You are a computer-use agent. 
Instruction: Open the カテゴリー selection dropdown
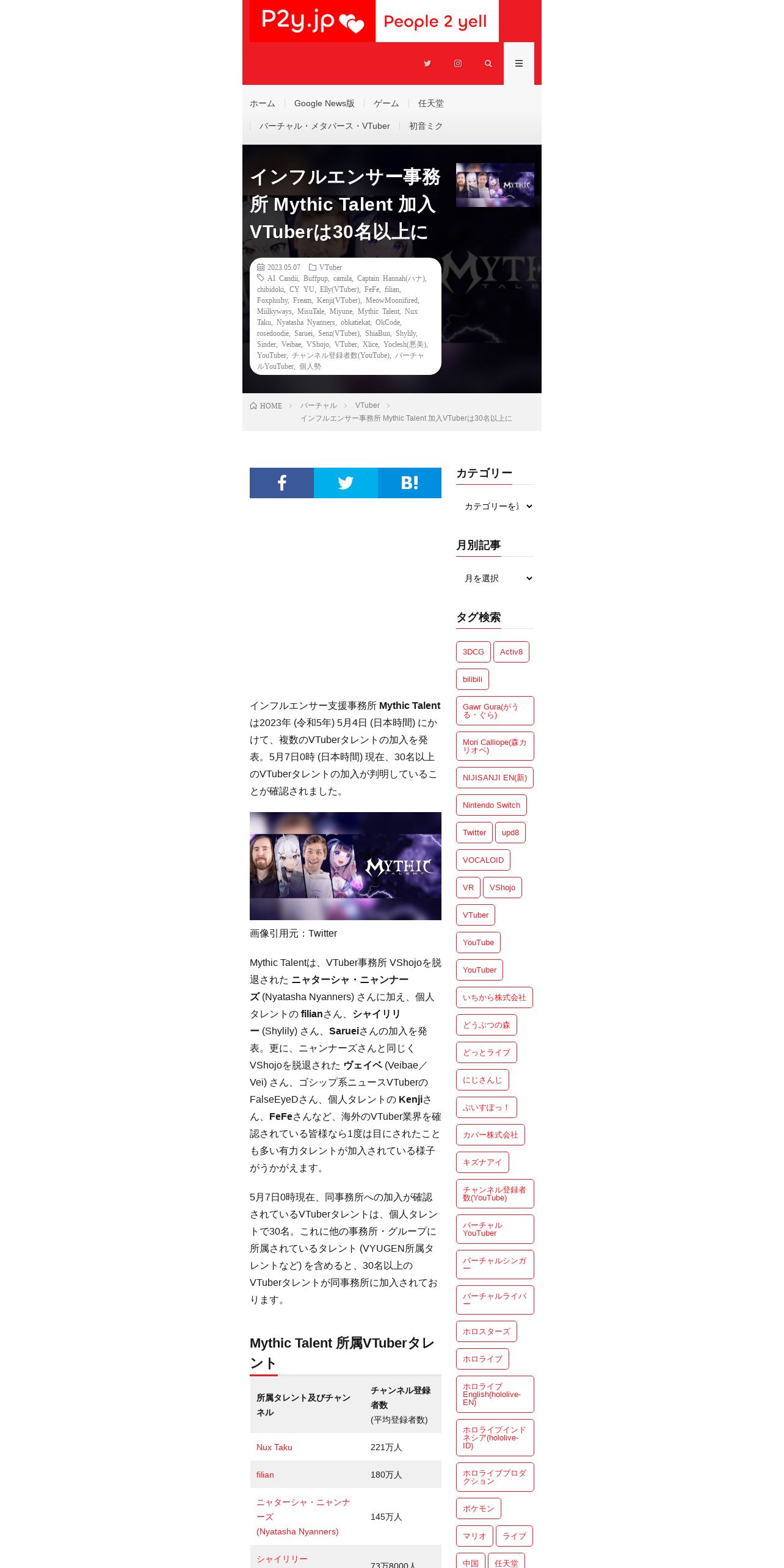[x=495, y=506]
